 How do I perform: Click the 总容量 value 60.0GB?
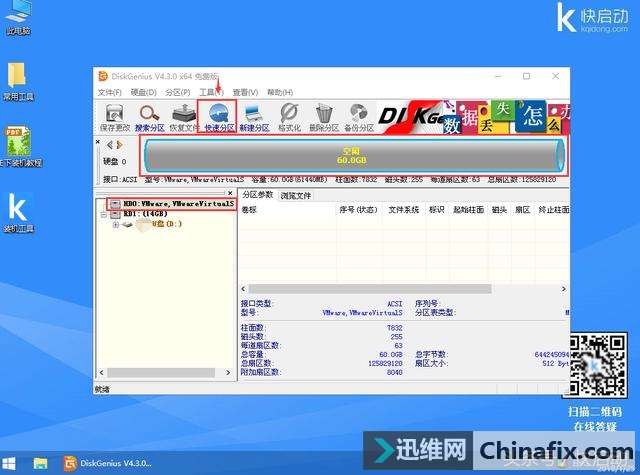pos(391,355)
